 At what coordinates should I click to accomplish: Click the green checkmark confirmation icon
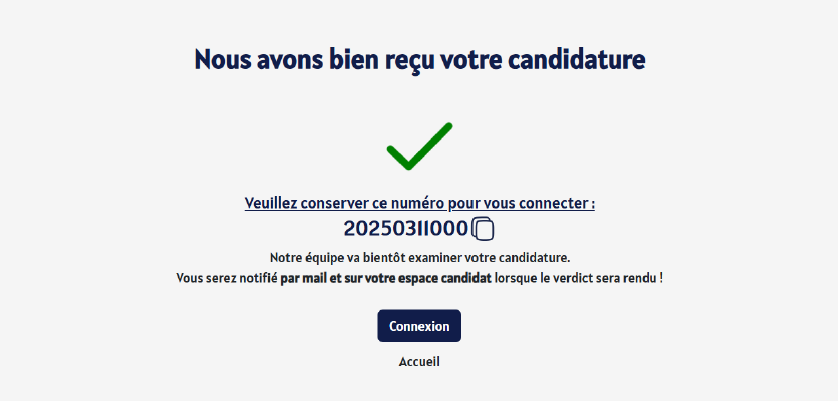coord(420,146)
